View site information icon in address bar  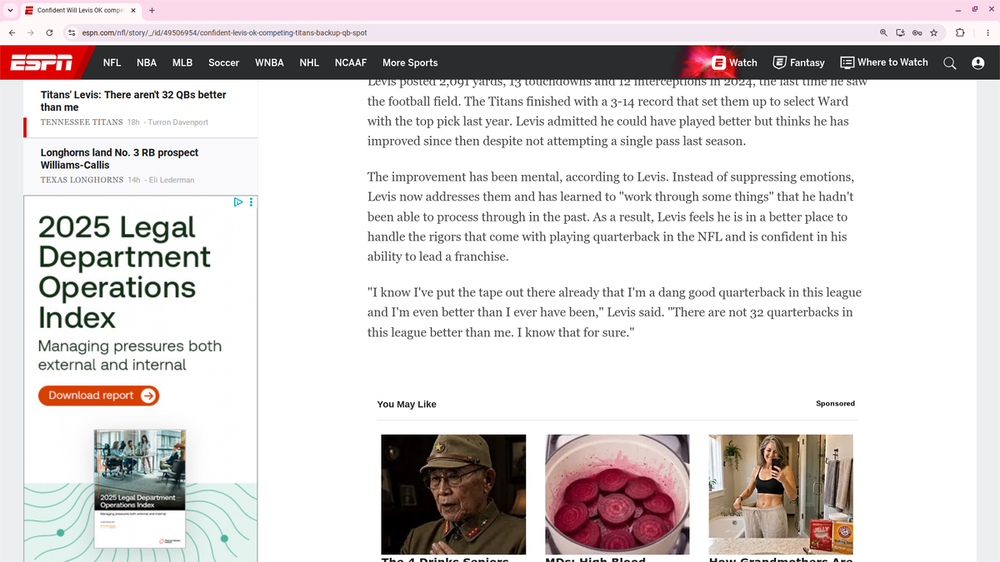coord(71,33)
